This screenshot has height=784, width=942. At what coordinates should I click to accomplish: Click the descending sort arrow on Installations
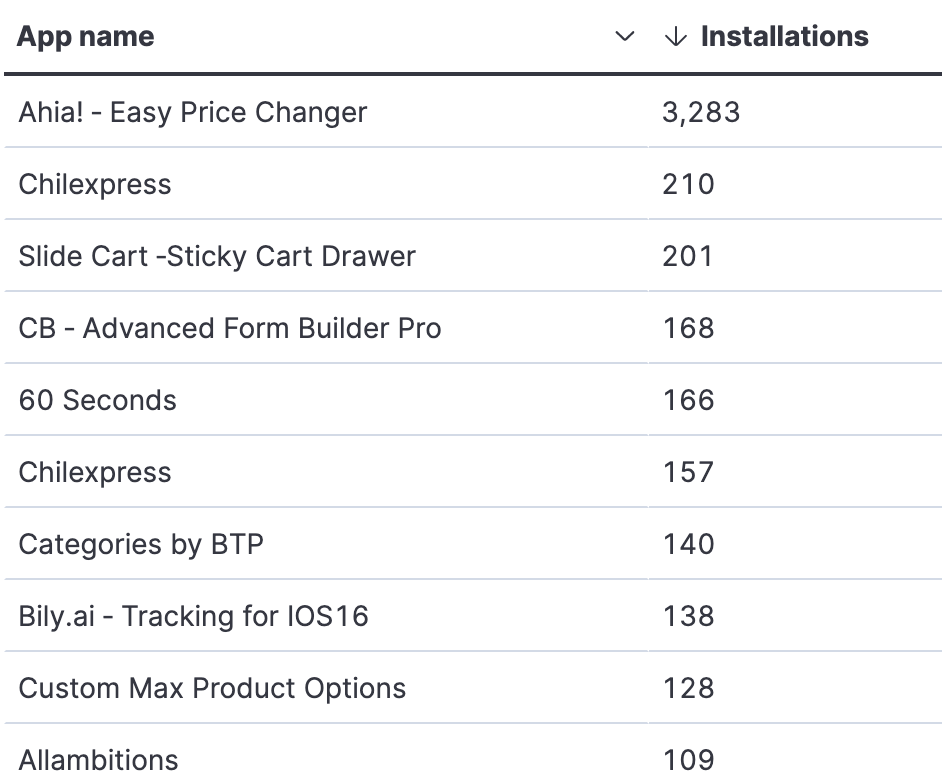[676, 37]
